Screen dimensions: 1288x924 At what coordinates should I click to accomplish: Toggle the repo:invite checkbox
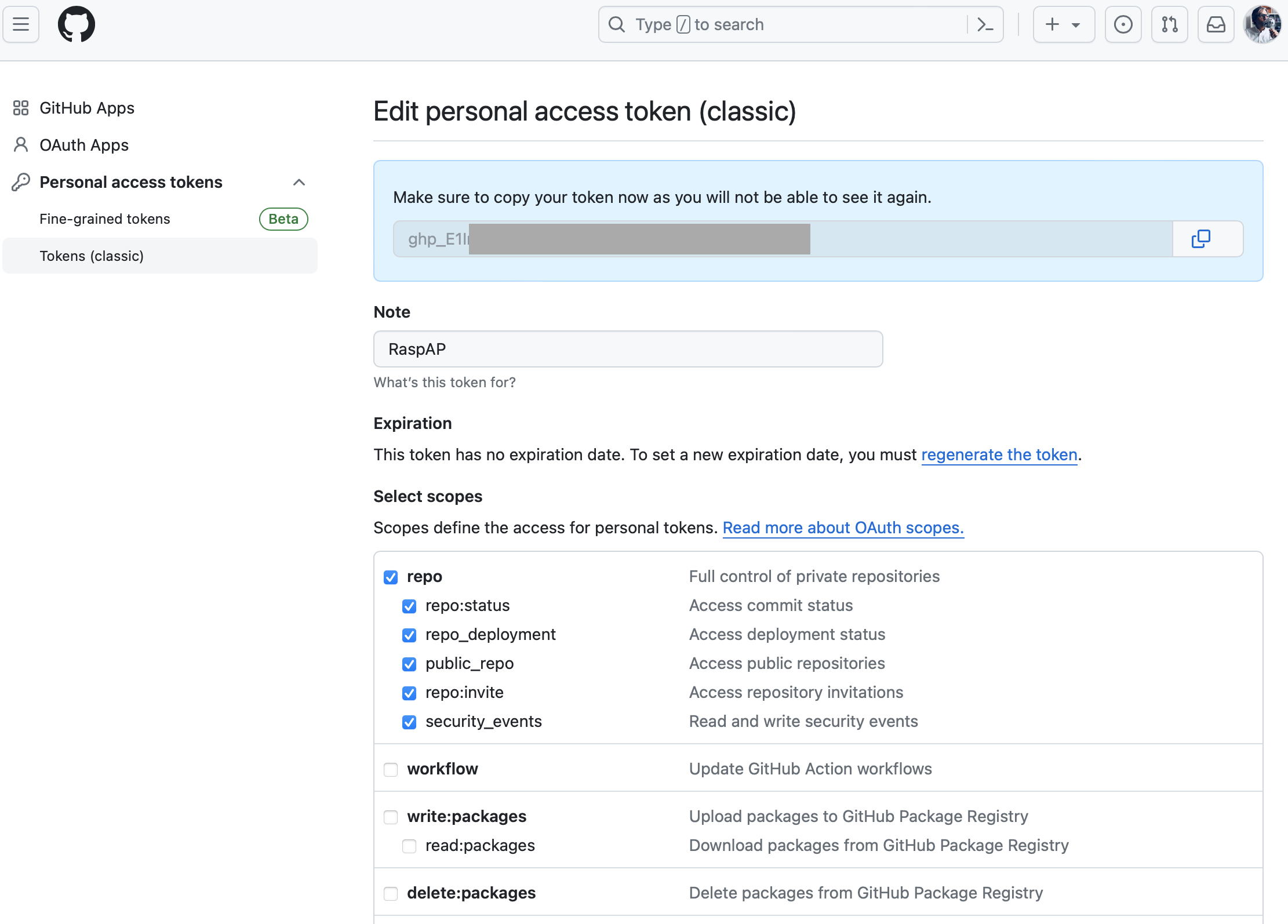[409, 693]
